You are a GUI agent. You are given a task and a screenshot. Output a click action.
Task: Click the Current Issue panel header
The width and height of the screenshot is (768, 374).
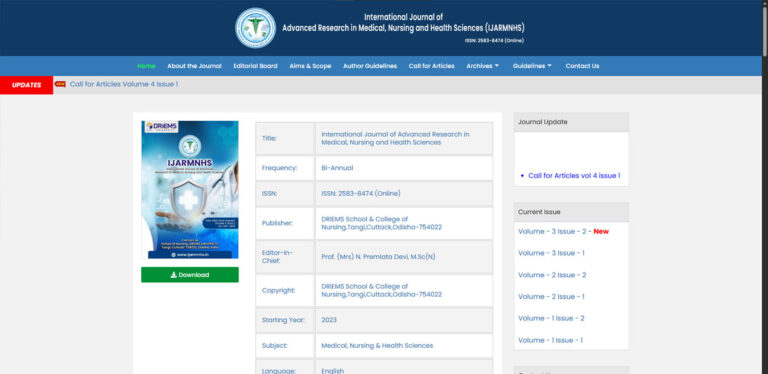571,212
